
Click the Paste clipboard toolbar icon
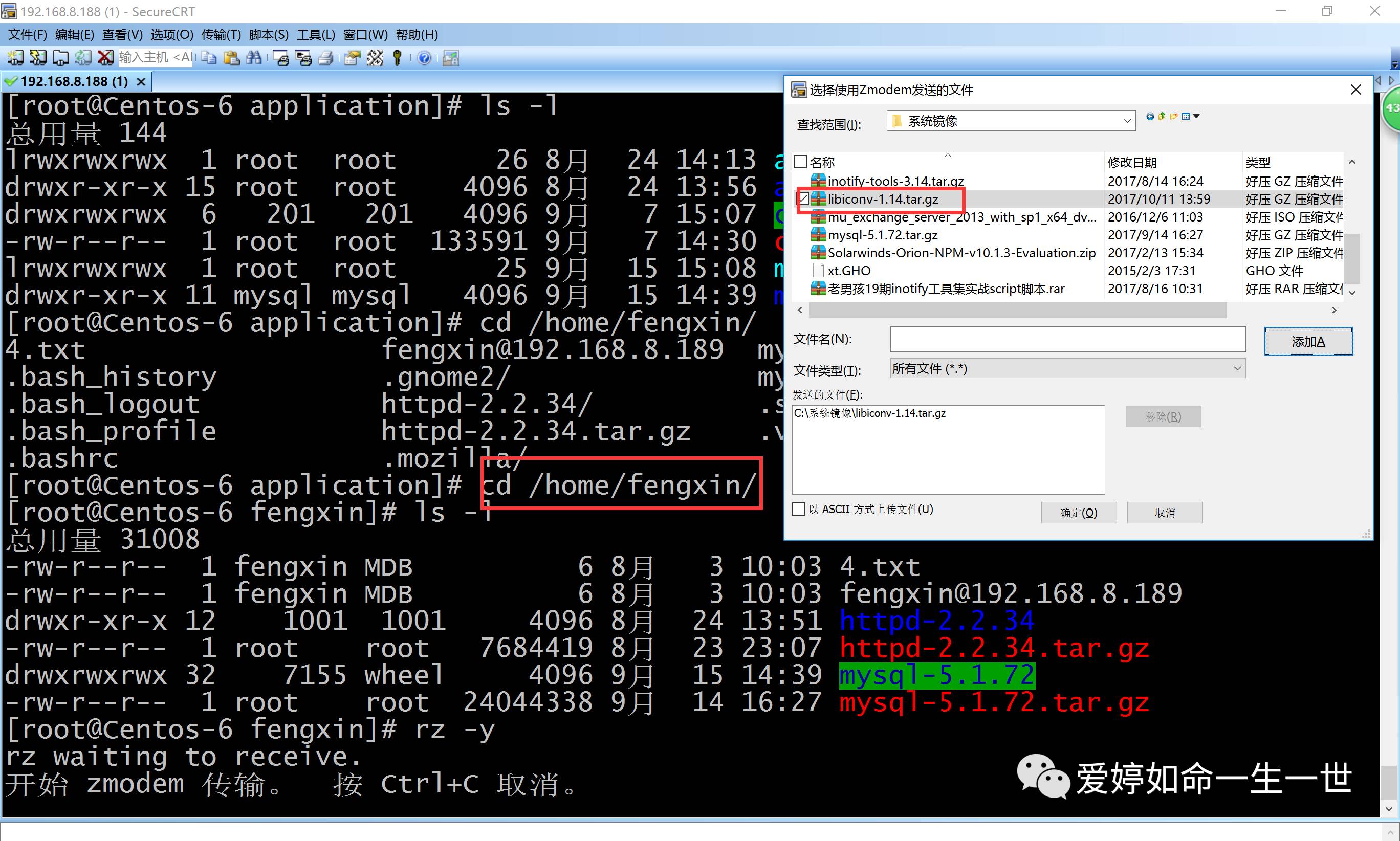point(231,57)
